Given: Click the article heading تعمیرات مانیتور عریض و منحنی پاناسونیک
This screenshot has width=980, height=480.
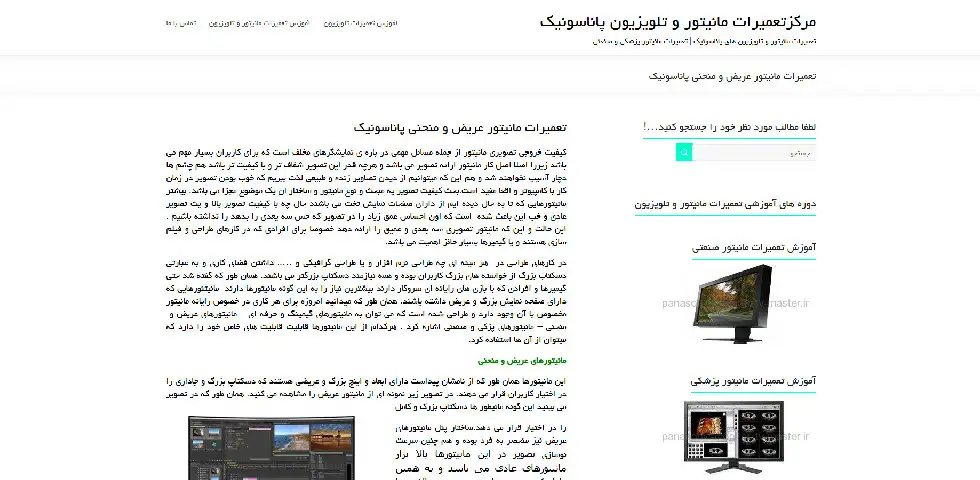Looking at the screenshot, I should [460, 128].
